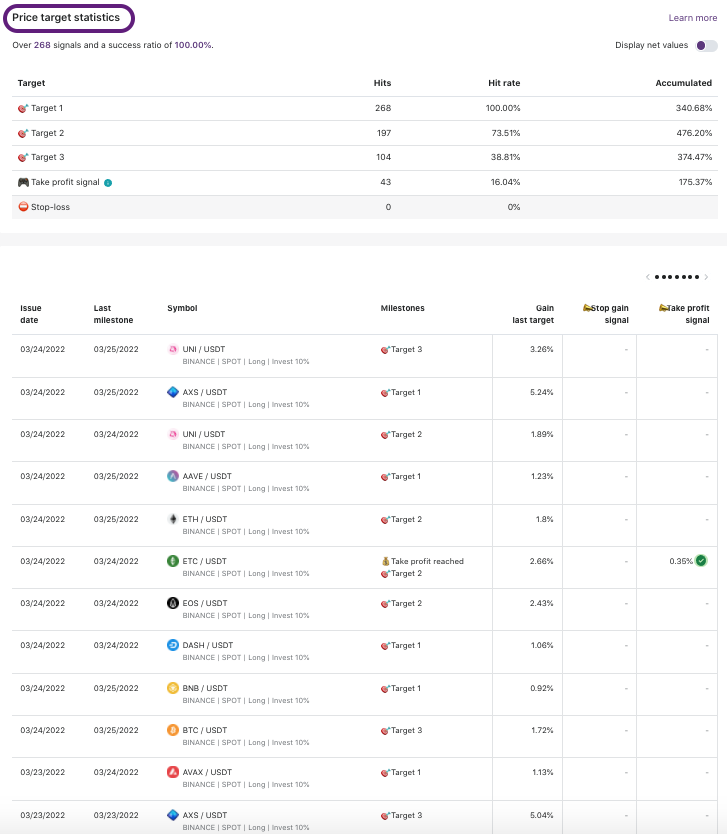Select the Price target statistics heading

point(66,18)
